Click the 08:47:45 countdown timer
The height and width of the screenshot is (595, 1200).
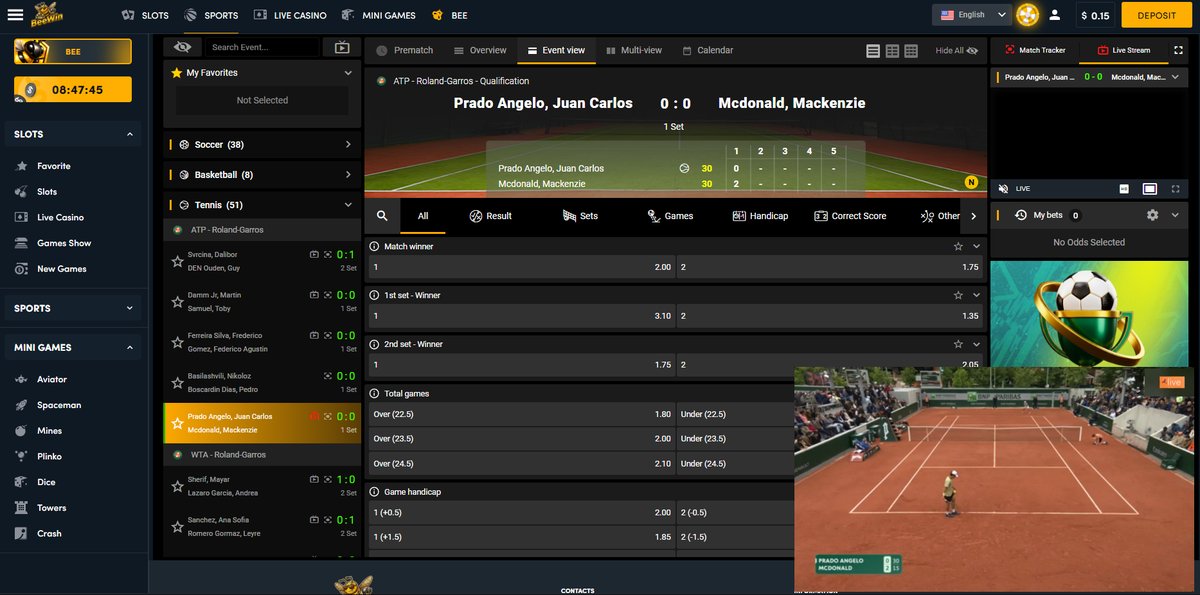tap(73, 89)
